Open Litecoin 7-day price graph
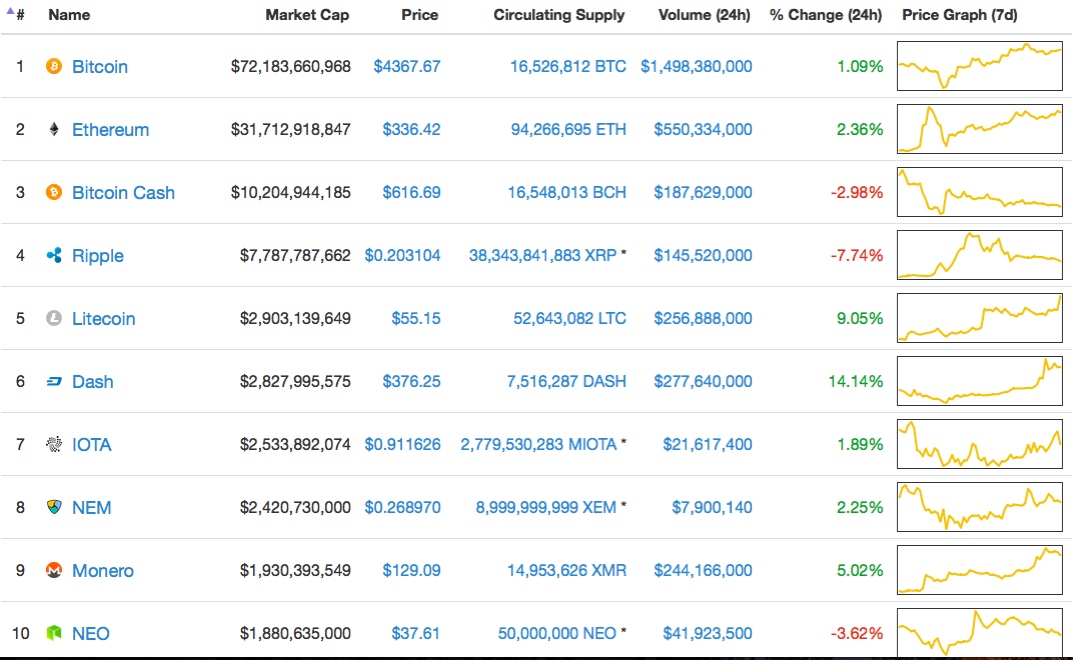 click(979, 319)
